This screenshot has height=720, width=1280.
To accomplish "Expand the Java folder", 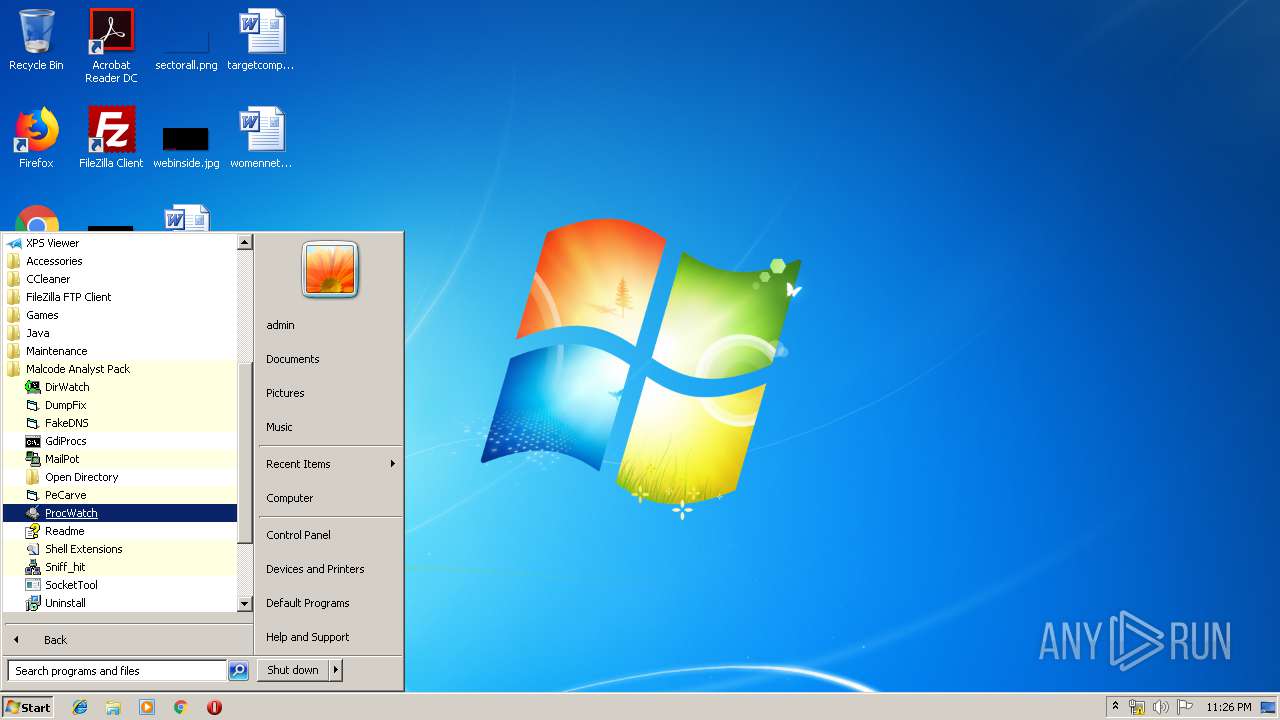I will 120,333.
